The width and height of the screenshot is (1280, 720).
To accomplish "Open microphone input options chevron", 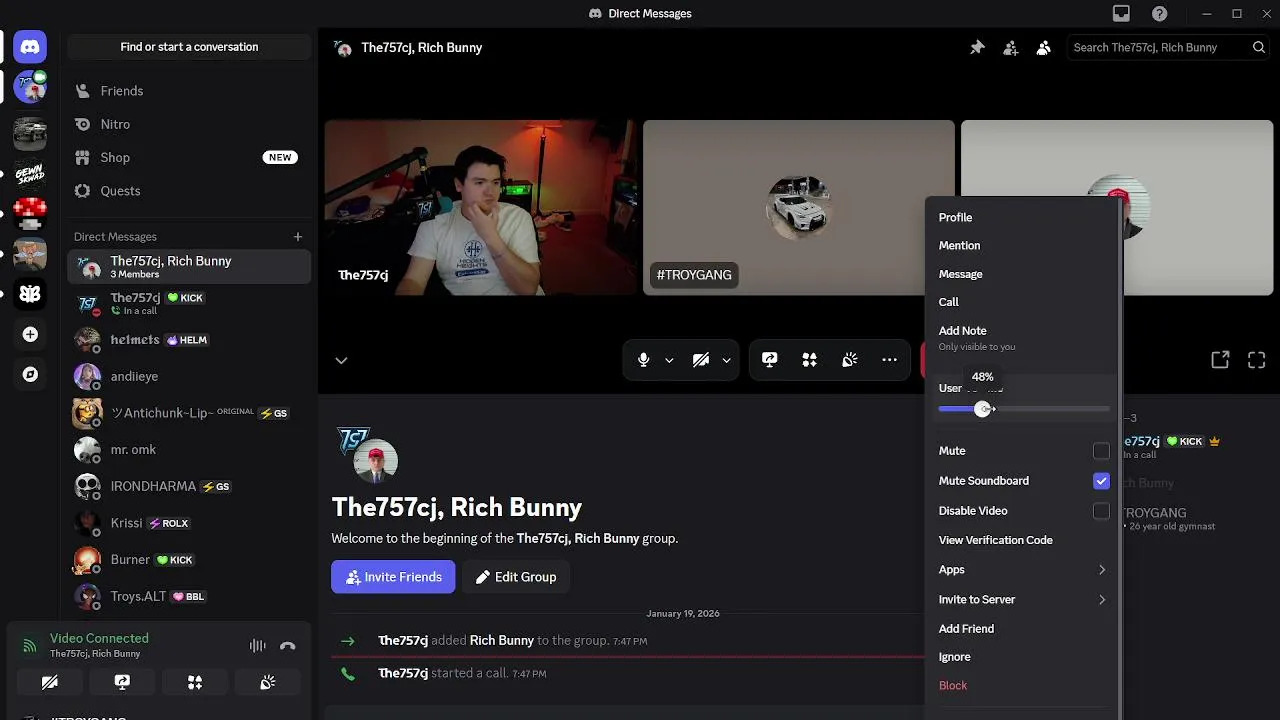I will coord(669,360).
